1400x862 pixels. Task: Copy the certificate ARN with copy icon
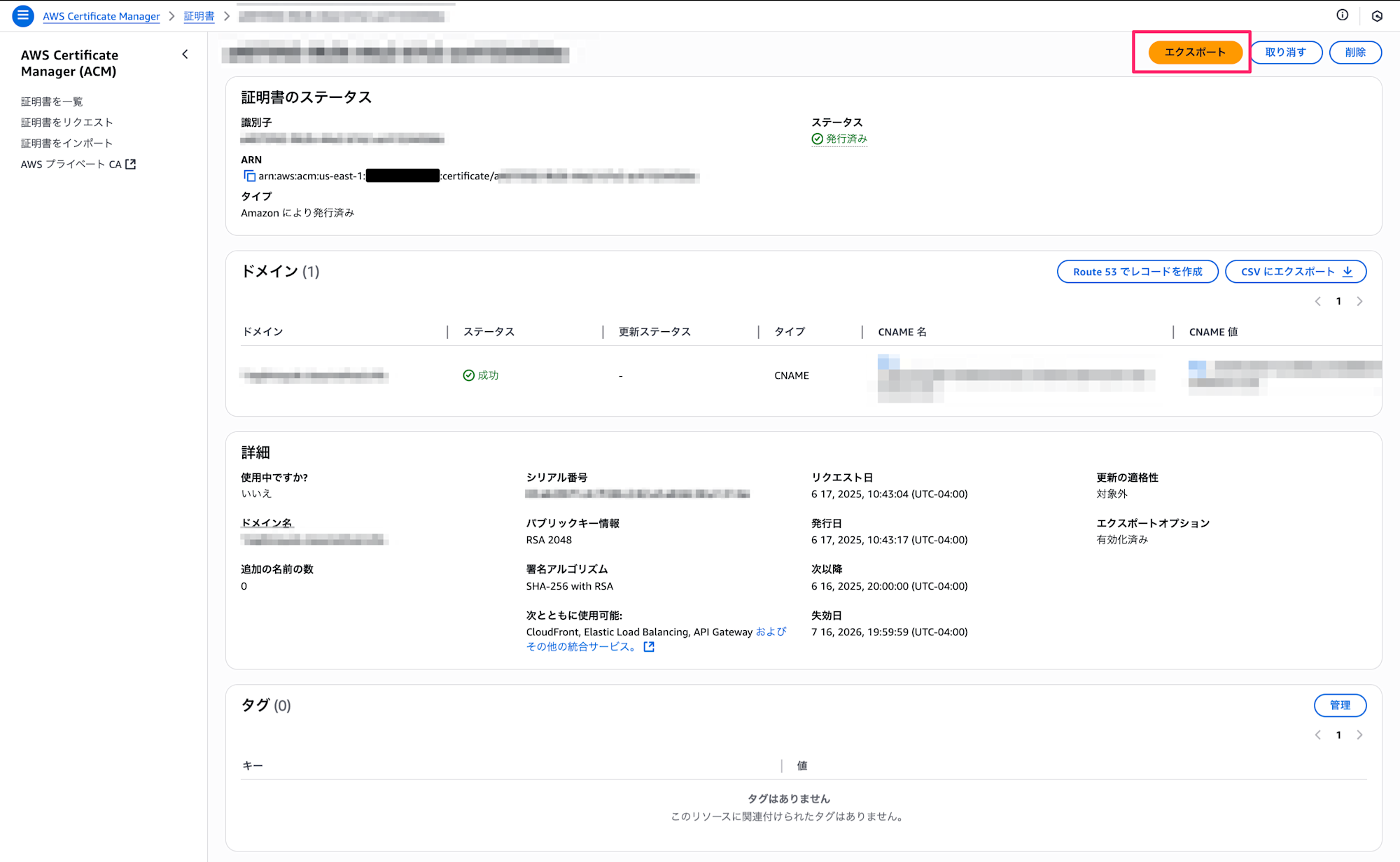tap(249, 176)
